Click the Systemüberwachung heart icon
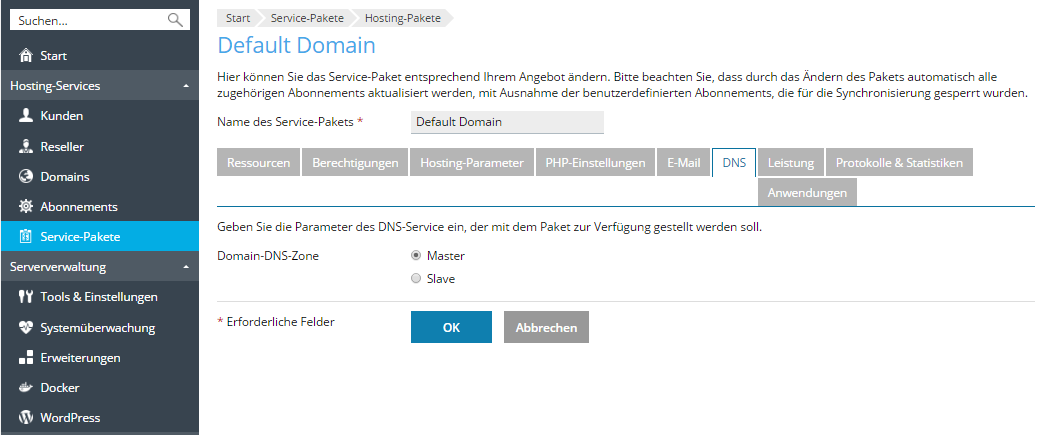This screenshot has width=1038, height=435. click(27, 328)
